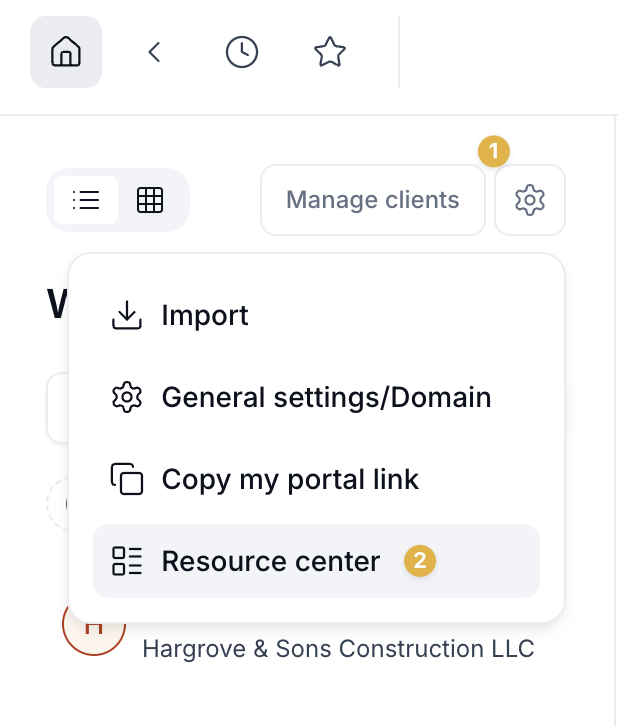Click the yellow badge numbered 1

click(494, 151)
